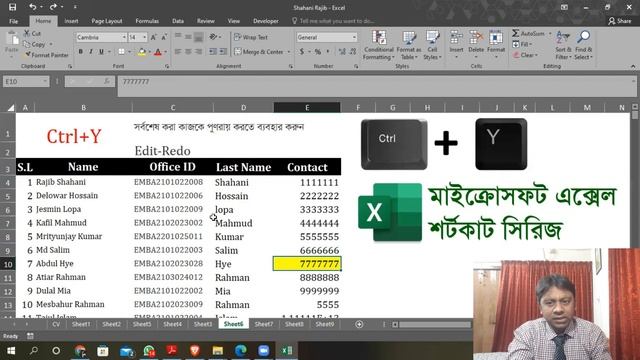Click Decrease Indent icon

point(213,52)
